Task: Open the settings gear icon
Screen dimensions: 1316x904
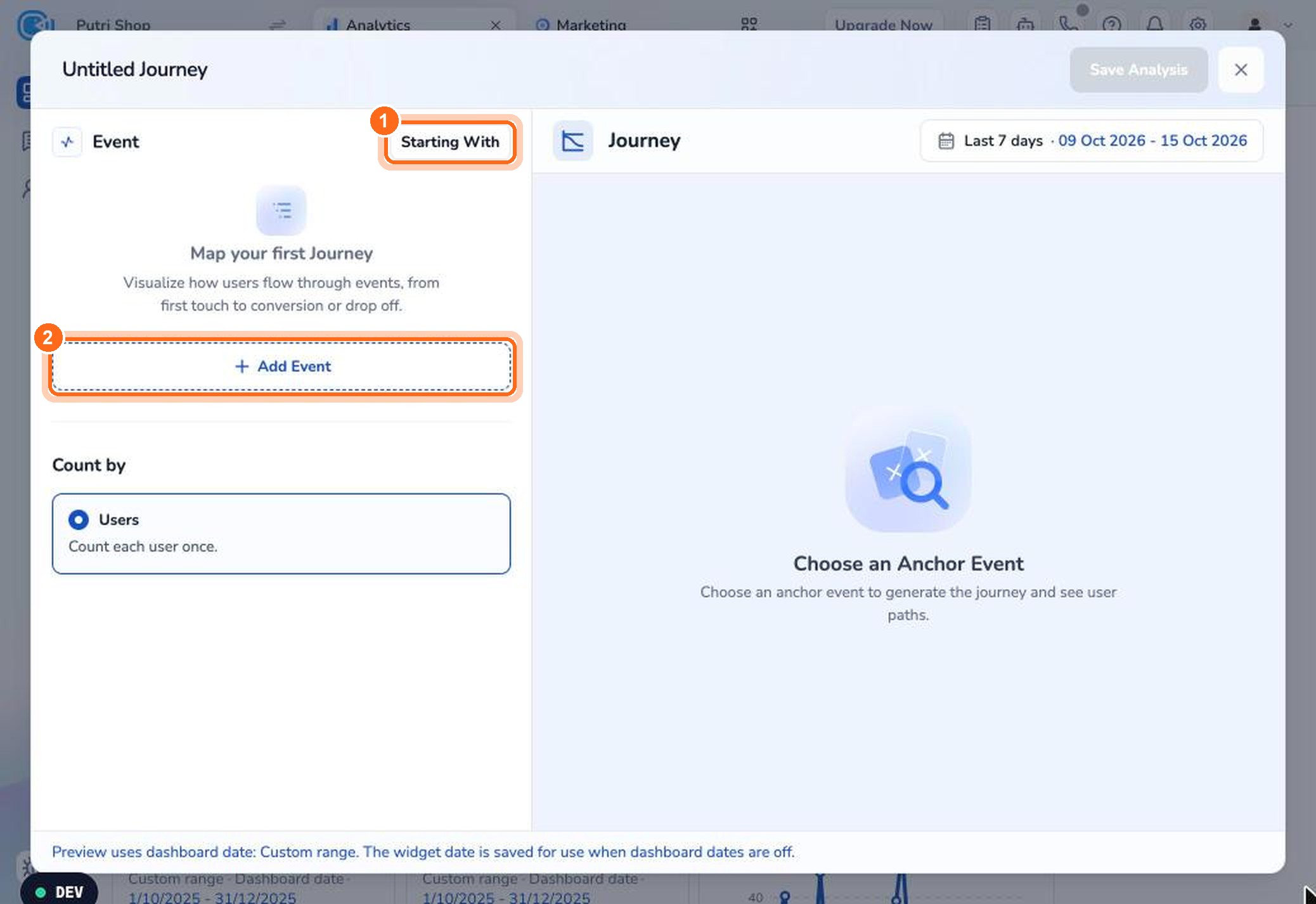Action: click(x=1197, y=25)
